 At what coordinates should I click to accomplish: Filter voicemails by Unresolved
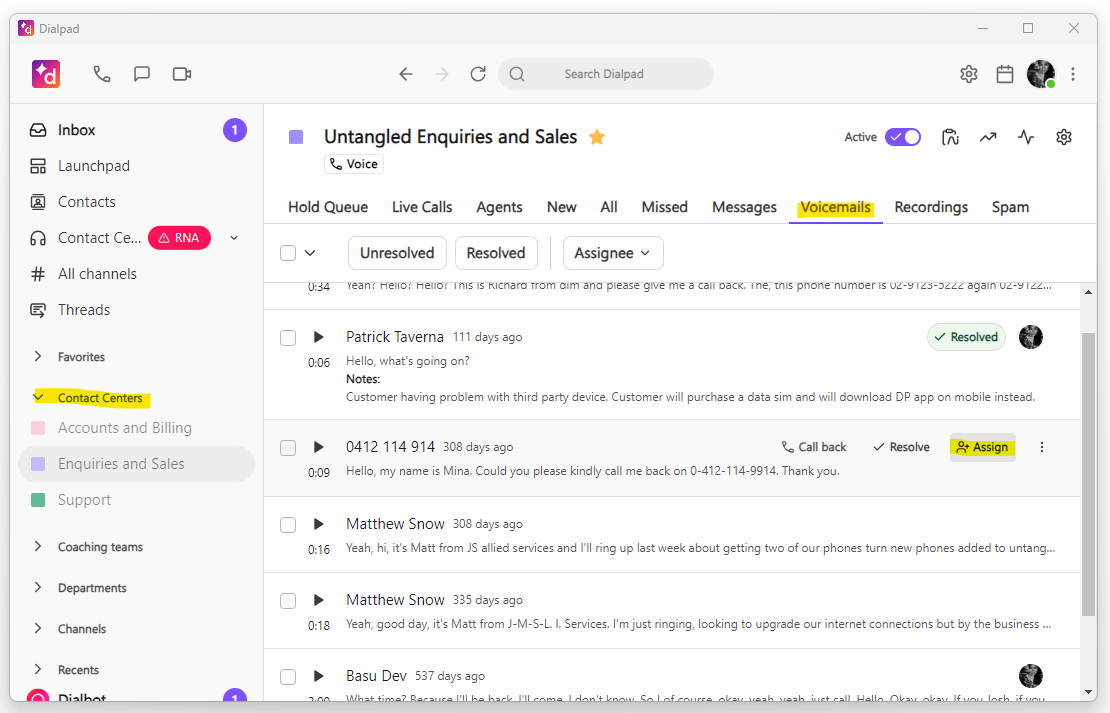point(397,253)
